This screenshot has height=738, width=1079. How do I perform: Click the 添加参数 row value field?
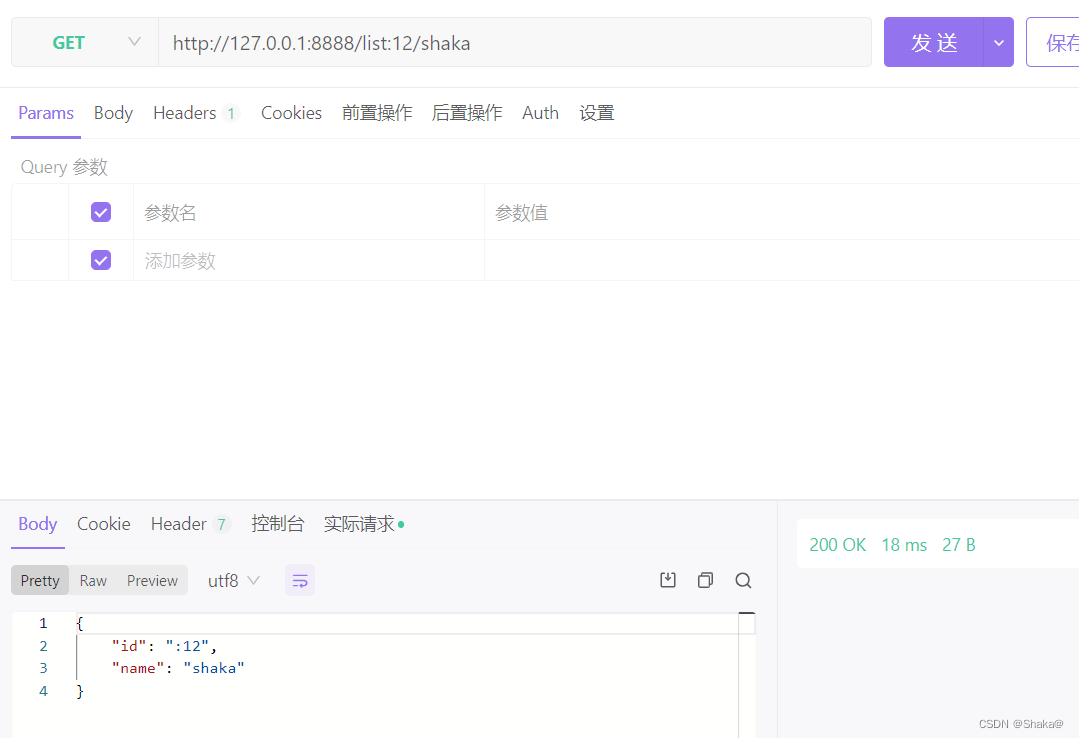pyautogui.click(x=781, y=260)
